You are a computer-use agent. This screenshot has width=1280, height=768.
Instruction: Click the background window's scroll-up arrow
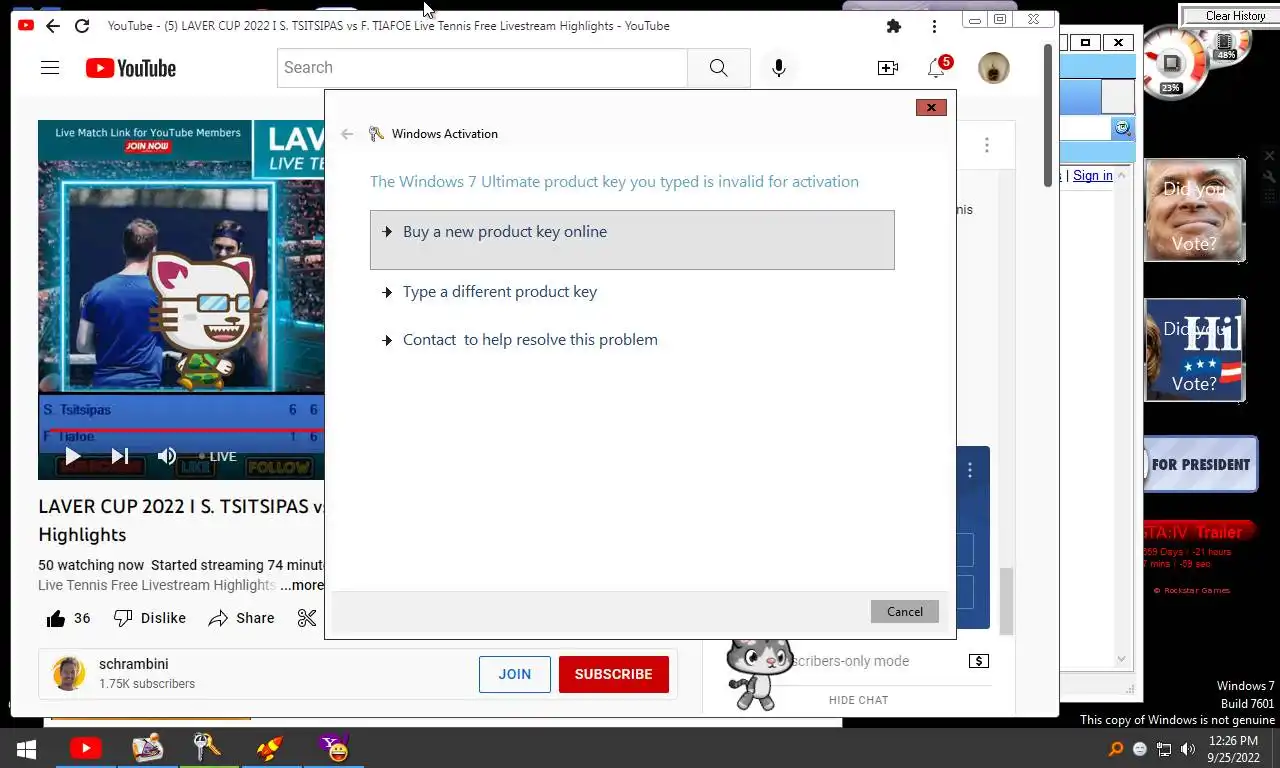(1121, 175)
